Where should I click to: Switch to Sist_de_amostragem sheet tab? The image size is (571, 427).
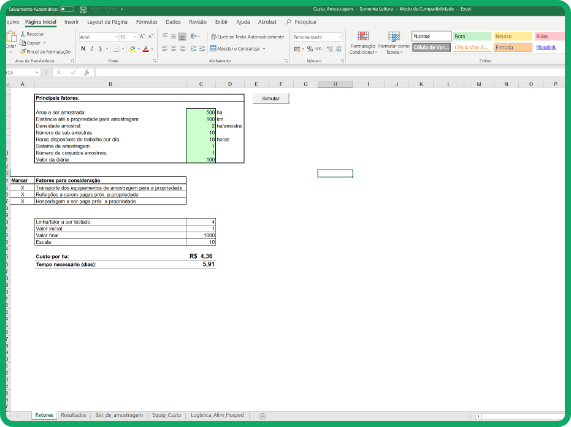(x=119, y=415)
